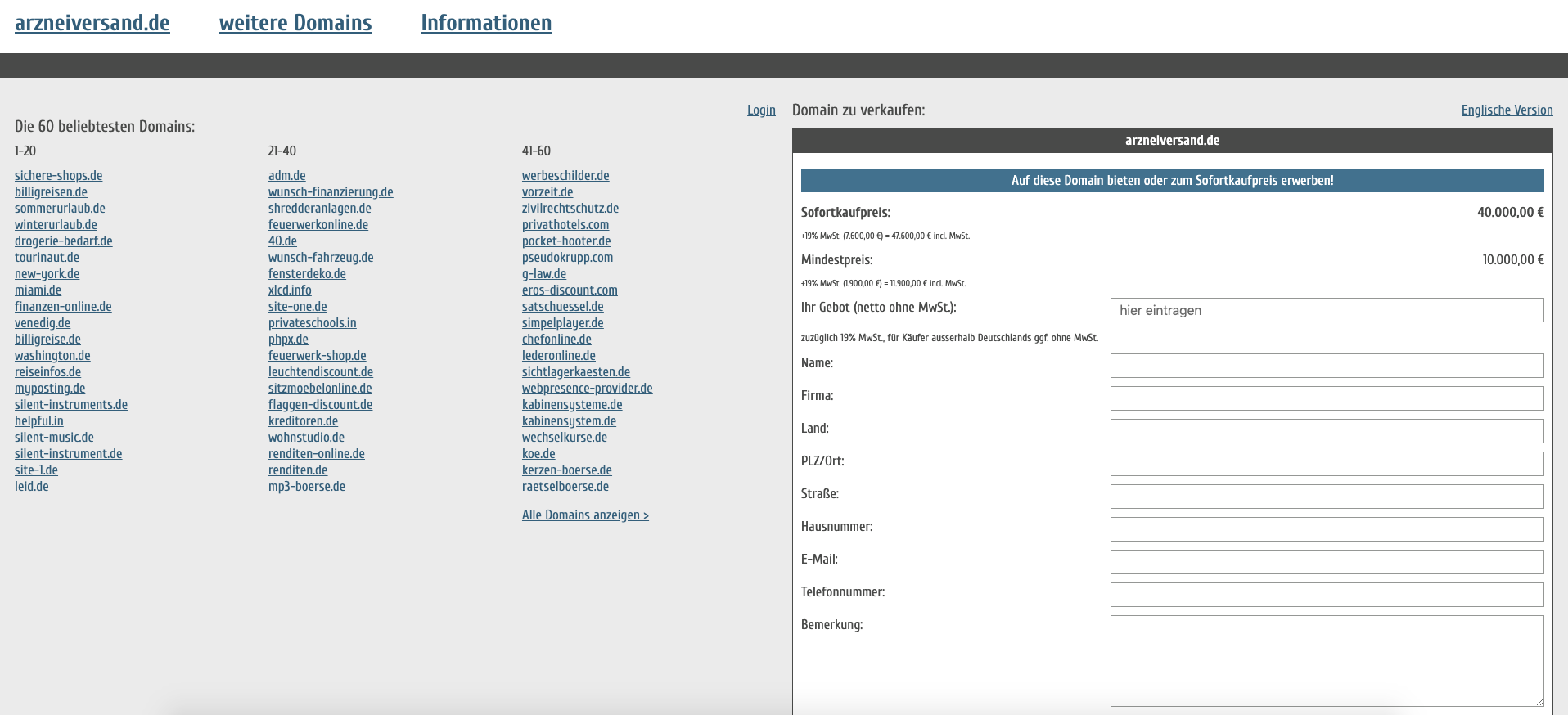Open the 'Informationen' menu item
This screenshot has width=1568, height=715.
[x=486, y=23]
